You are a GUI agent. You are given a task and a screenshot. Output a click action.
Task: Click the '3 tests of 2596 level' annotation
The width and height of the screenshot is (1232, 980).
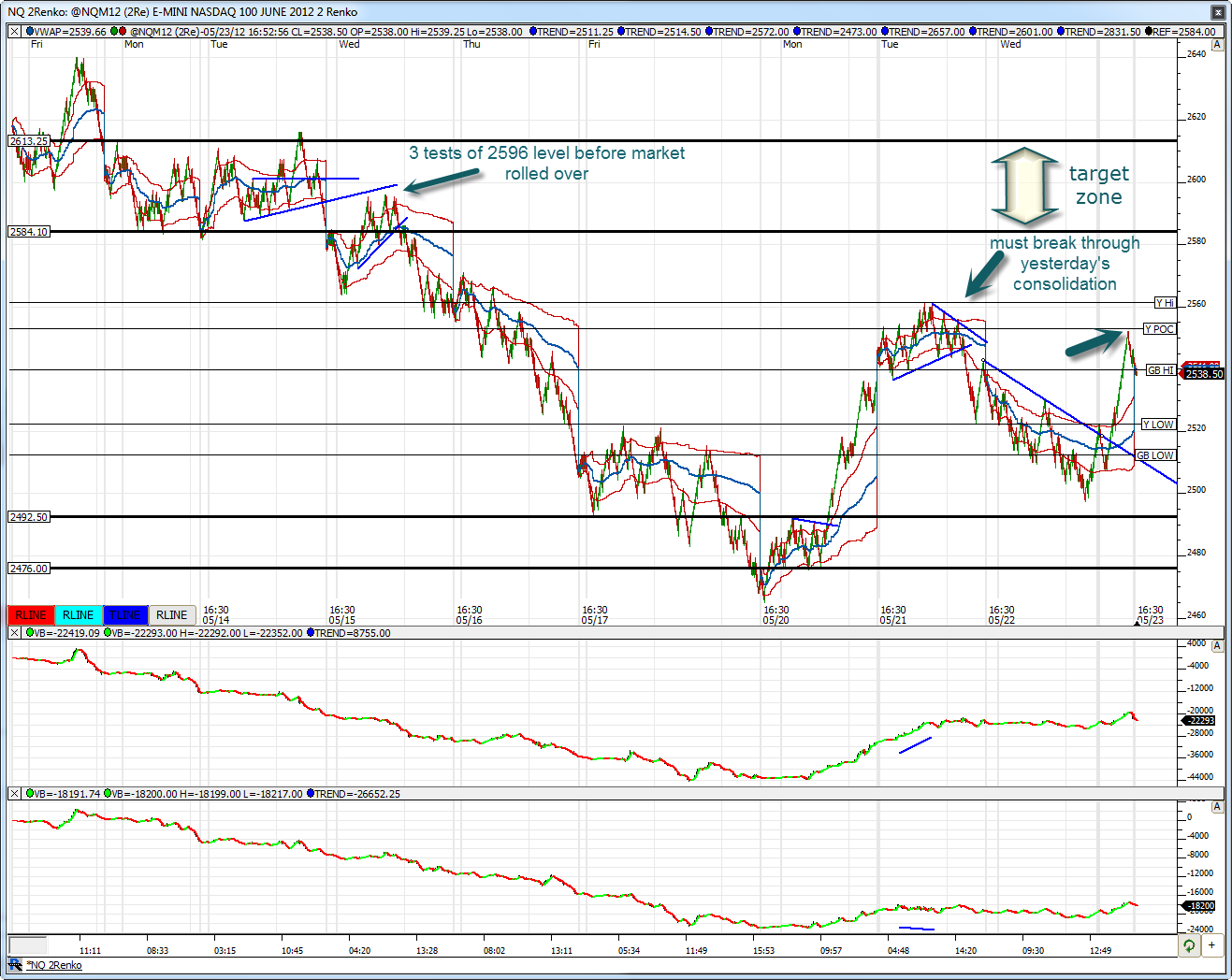point(547,164)
